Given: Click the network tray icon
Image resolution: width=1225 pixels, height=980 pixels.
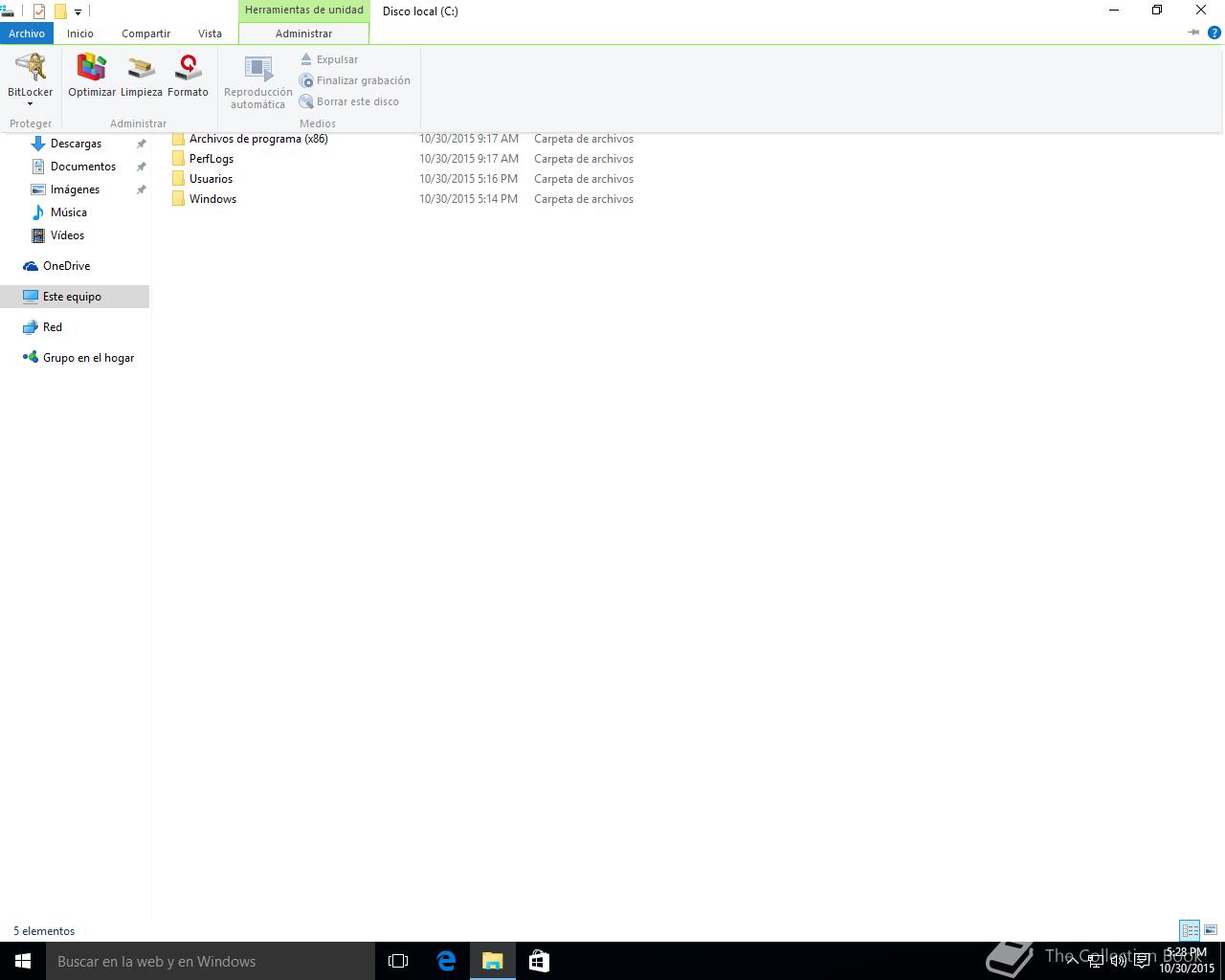Looking at the screenshot, I should 1096,961.
